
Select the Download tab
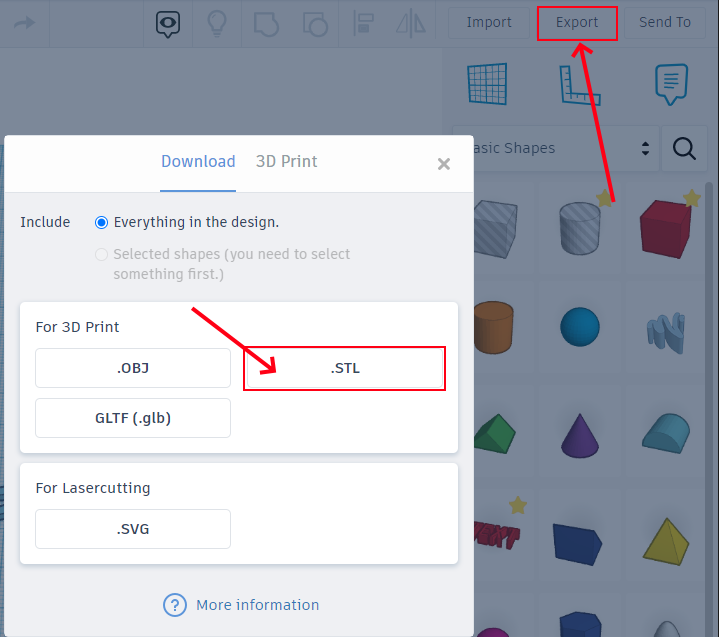point(198,161)
